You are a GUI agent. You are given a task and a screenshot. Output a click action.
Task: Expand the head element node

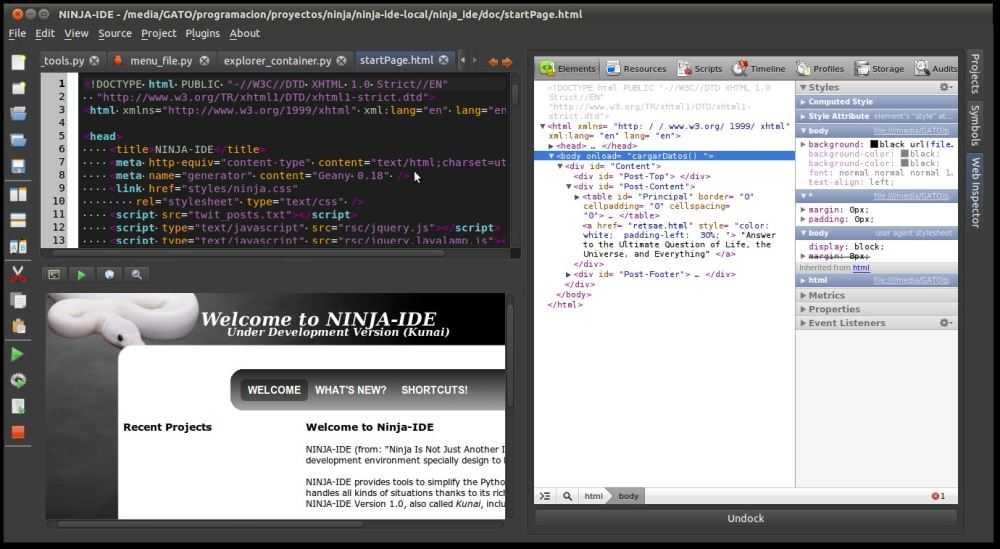click(551, 146)
